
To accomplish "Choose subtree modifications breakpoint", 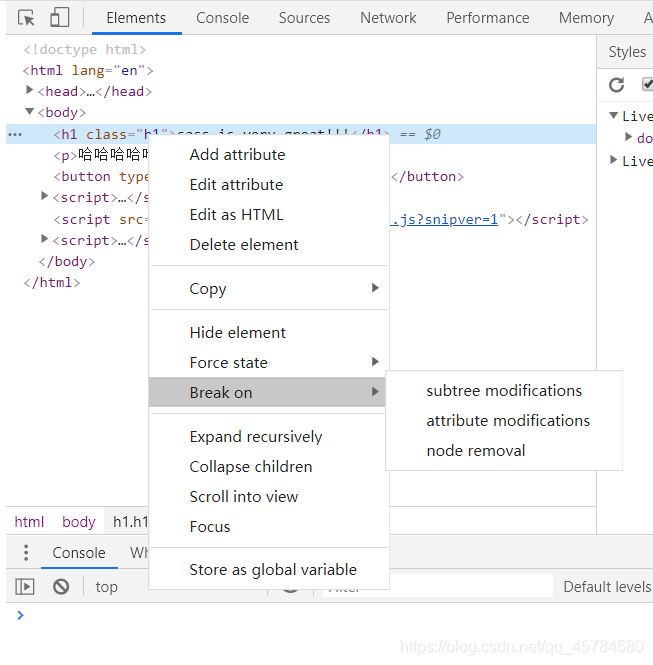I will (x=504, y=391).
